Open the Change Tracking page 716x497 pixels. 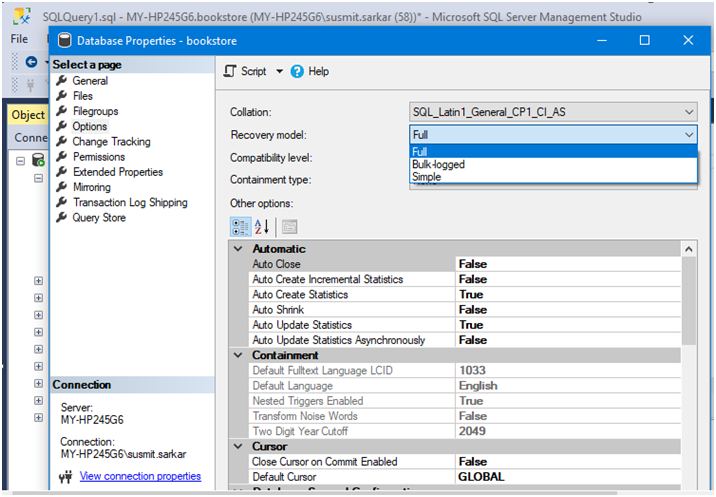point(111,142)
